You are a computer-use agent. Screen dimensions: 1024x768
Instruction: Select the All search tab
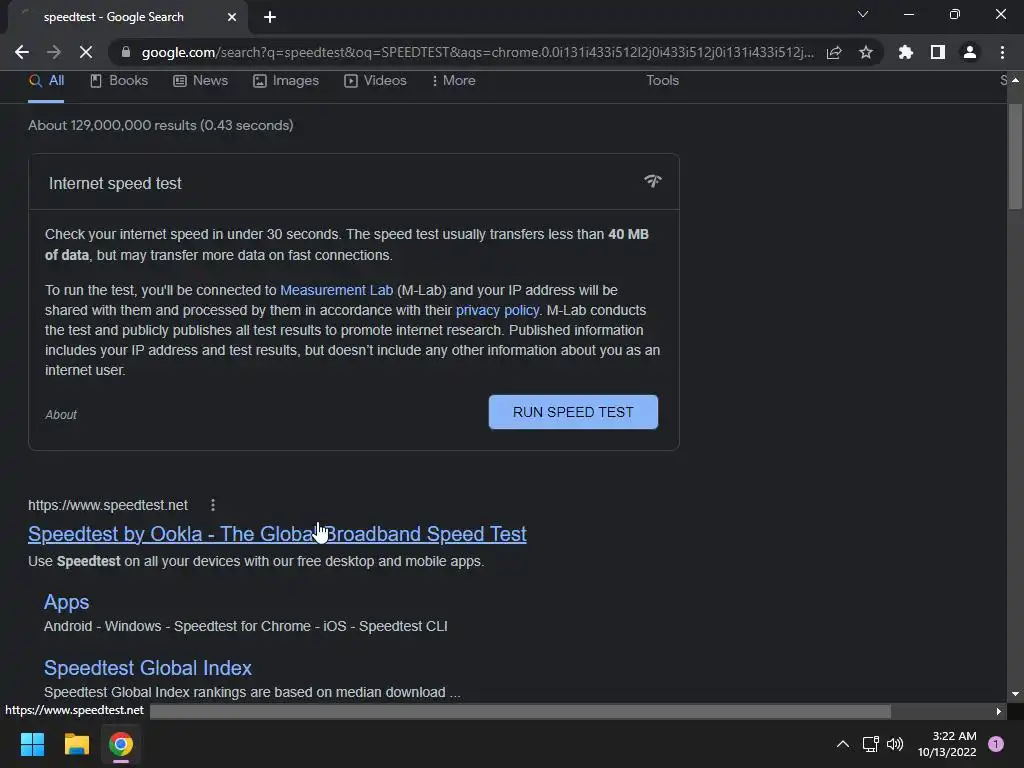(46, 80)
